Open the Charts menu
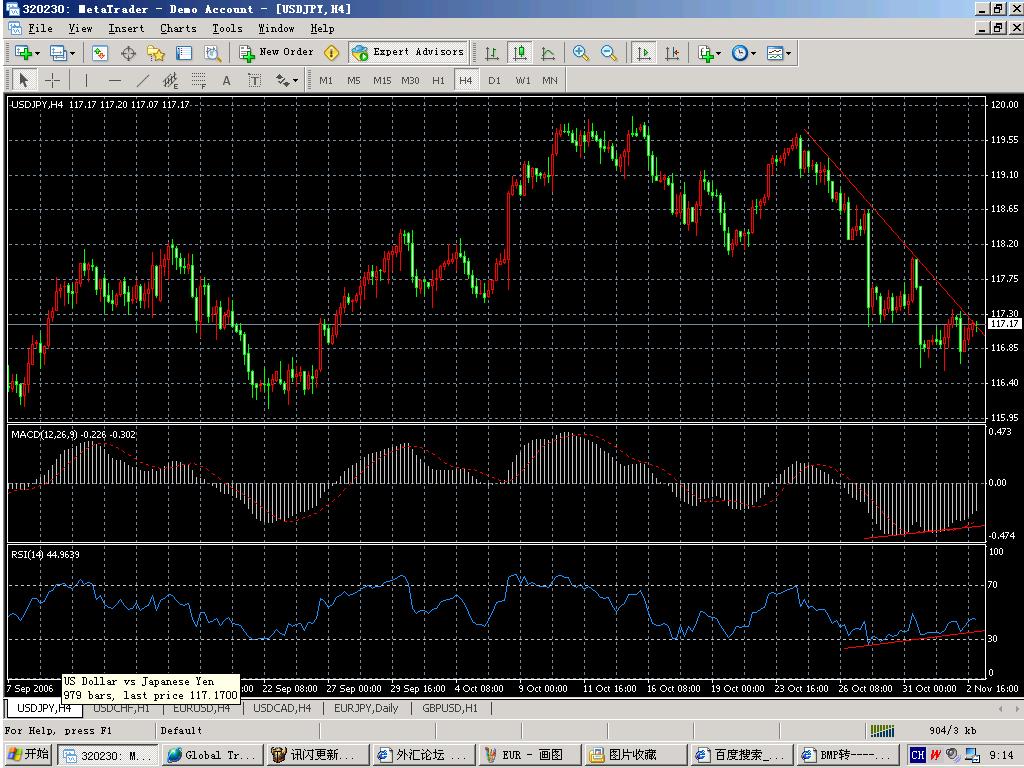Viewport: 1024px width, 768px height. click(177, 28)
